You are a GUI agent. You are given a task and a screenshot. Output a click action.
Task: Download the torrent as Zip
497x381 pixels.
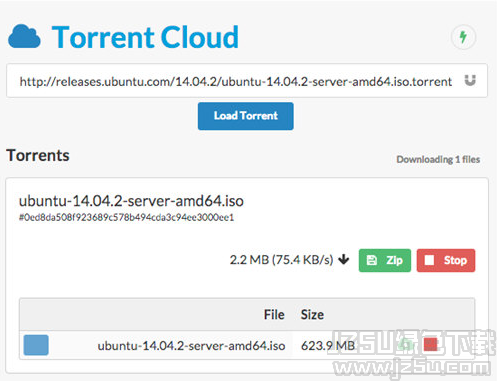coord(385,260)
